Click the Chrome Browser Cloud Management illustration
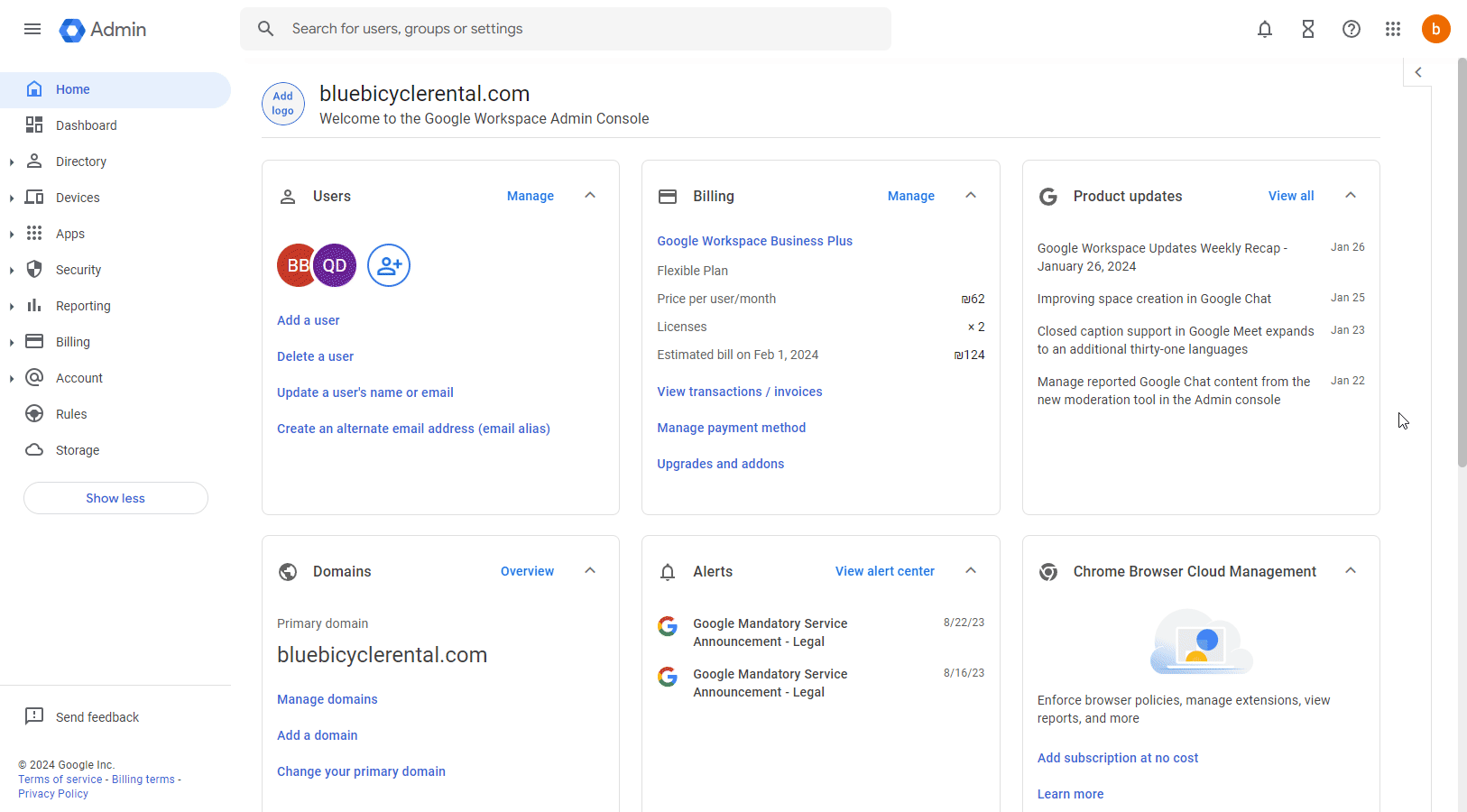Viewport: 1467px width, 812px height. [1201, 641]
